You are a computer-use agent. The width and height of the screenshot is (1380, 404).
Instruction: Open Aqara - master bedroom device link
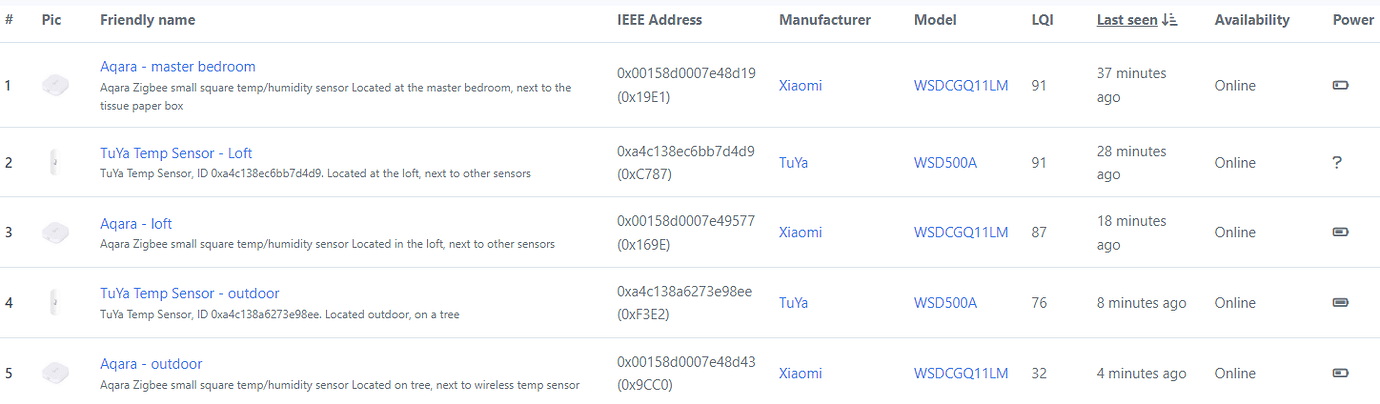pyautogui.click(x=178, y=67)
